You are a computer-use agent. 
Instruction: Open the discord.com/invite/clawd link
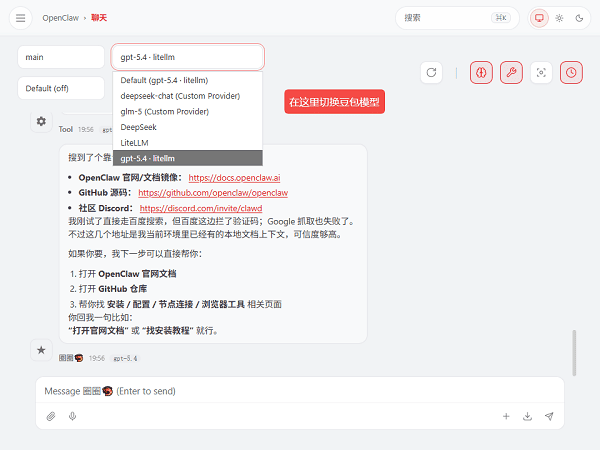tap(201, 208)
